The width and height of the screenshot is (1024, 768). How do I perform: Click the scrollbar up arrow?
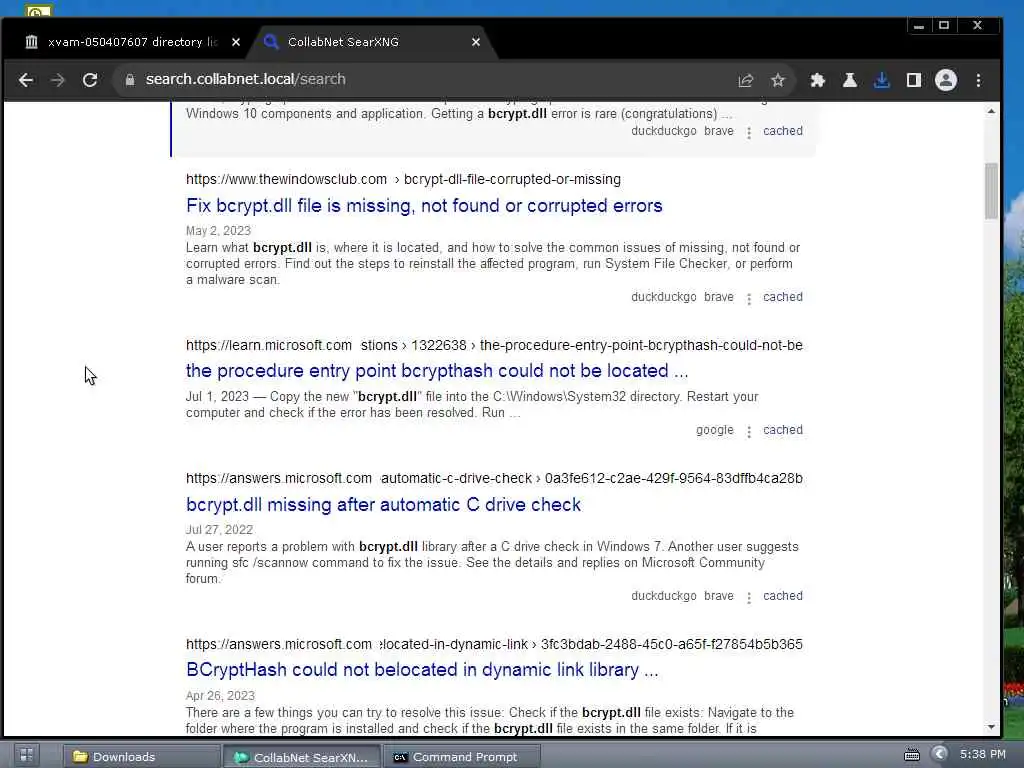[991, 112]
